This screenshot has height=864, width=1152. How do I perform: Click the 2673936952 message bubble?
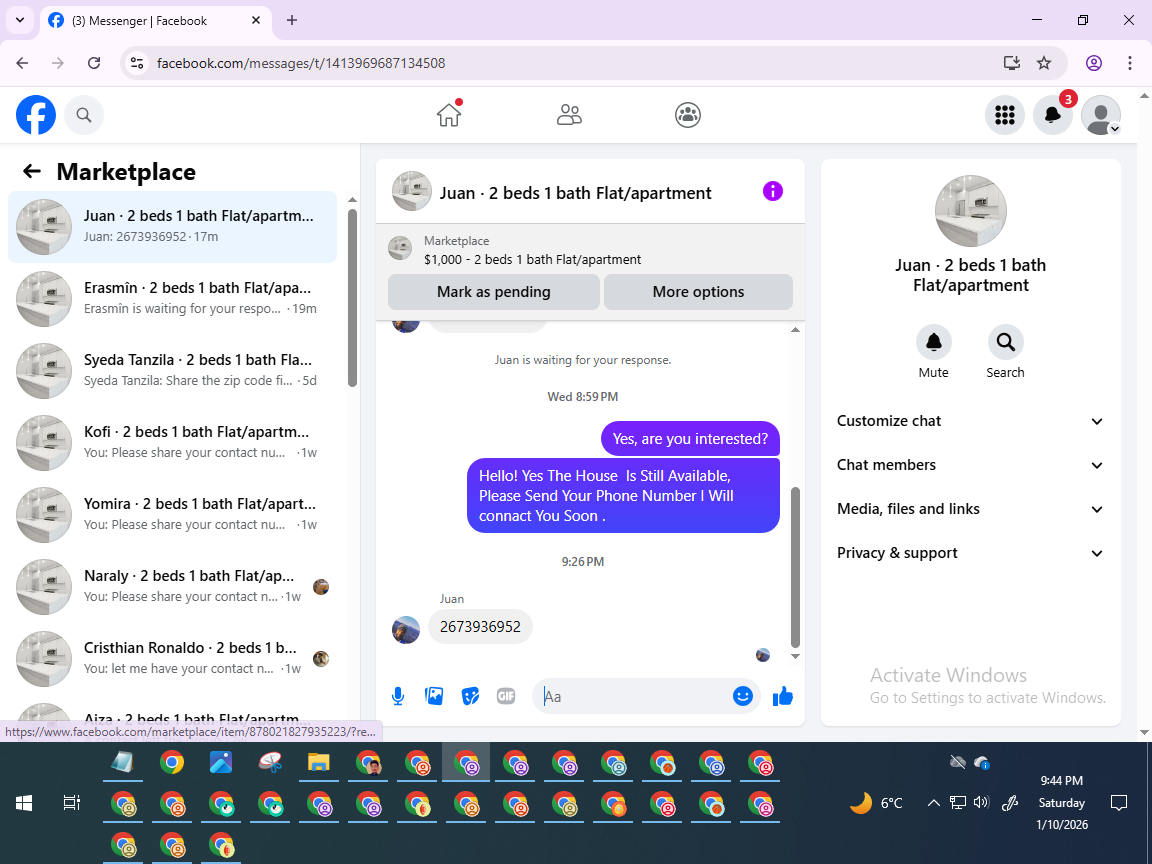[480, 627]
